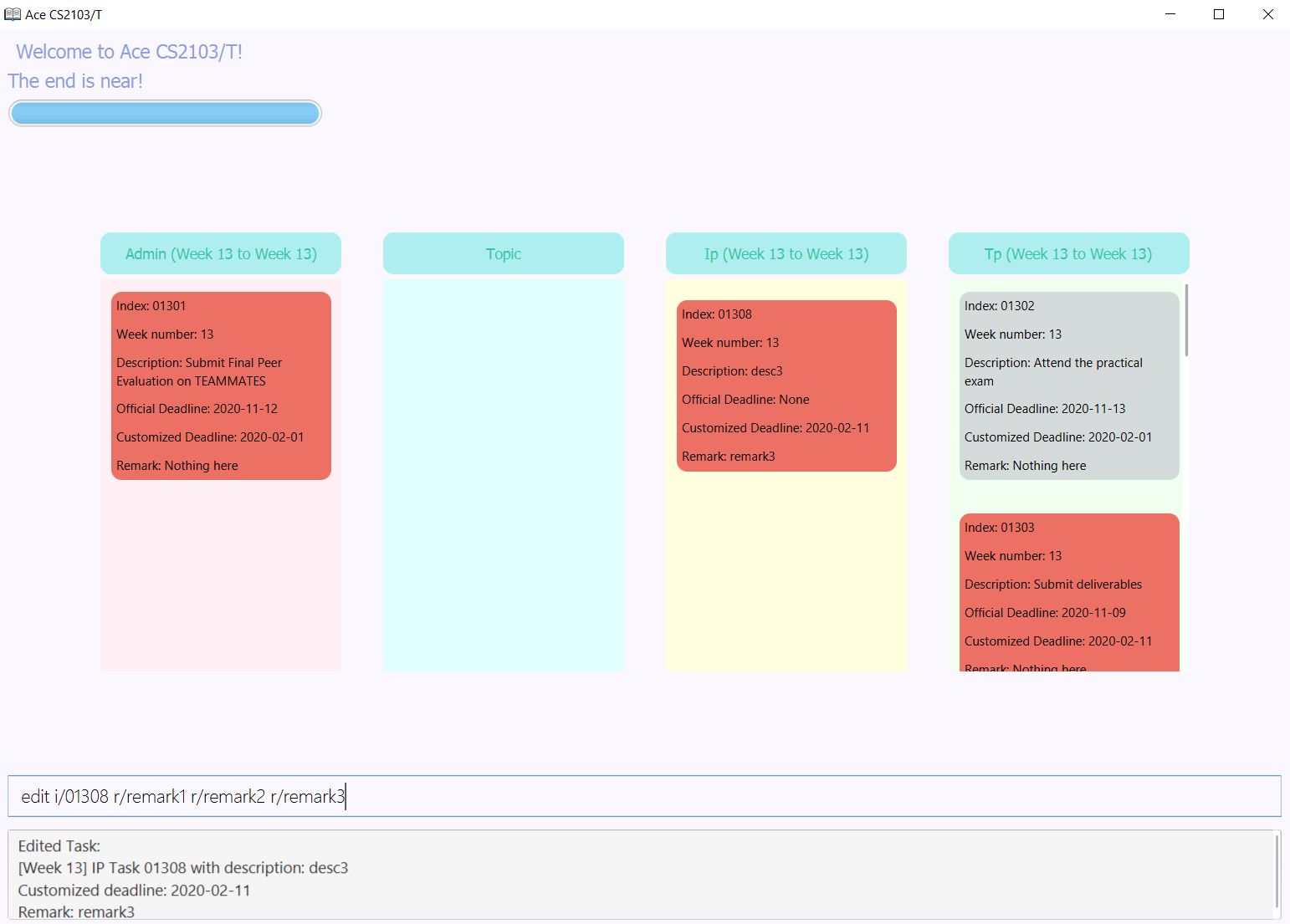Click the Customized Deadline line in card 01308
The height and width of the screenshot is (924, 1290).
pyautogui.click(x=776, y=428)
